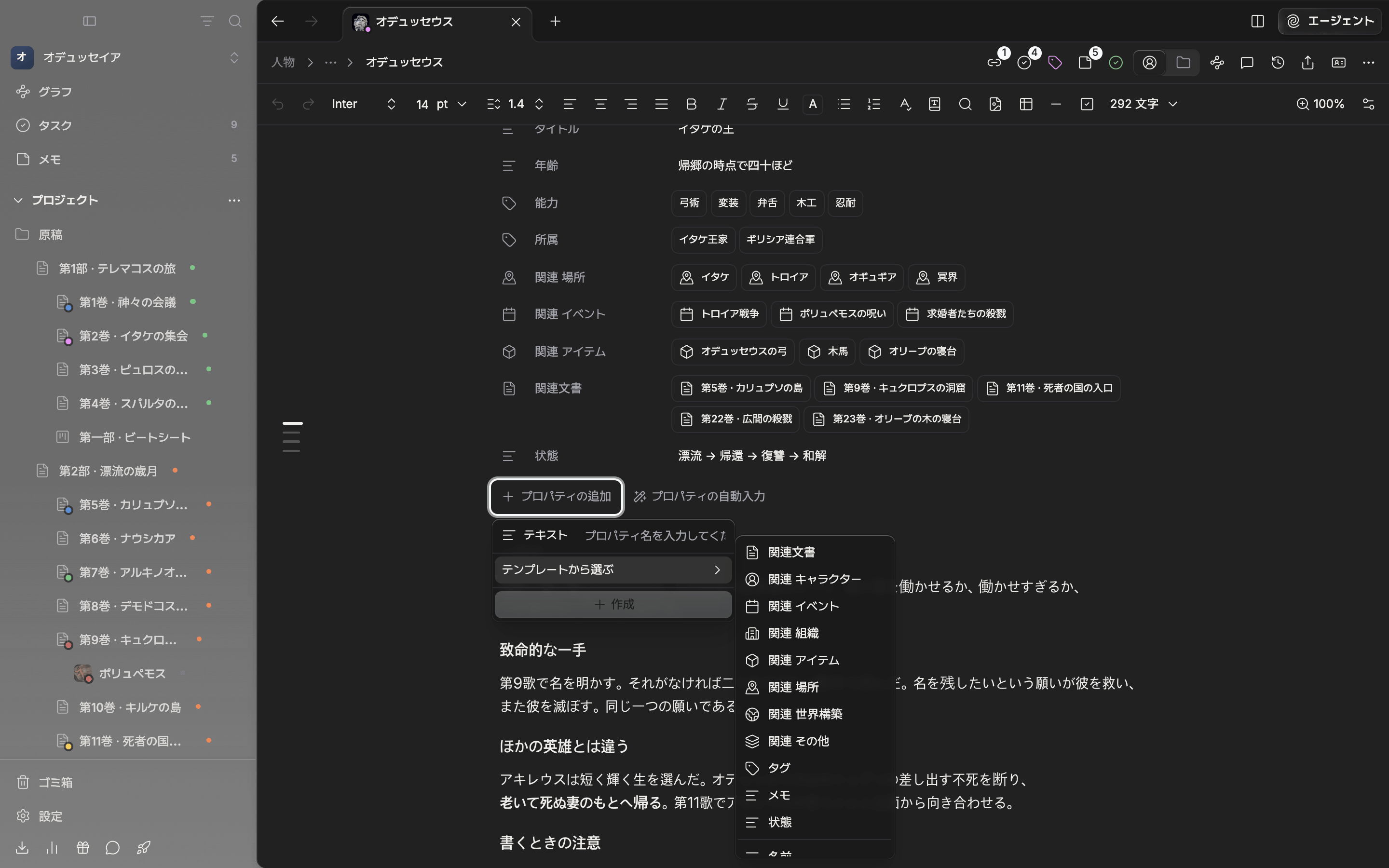The image size is (1389, 868).
Task: Open the pt font size unit dropdown
Action: click(451, 104)
